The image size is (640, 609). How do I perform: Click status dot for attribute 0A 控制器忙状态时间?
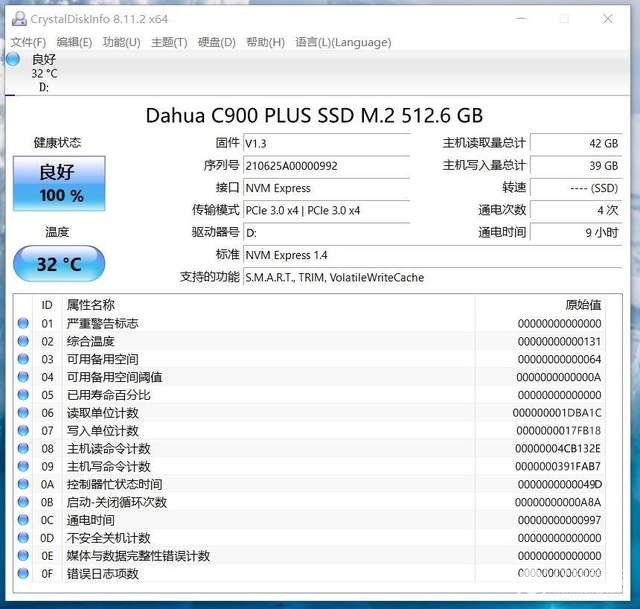[x=23, y=484]
